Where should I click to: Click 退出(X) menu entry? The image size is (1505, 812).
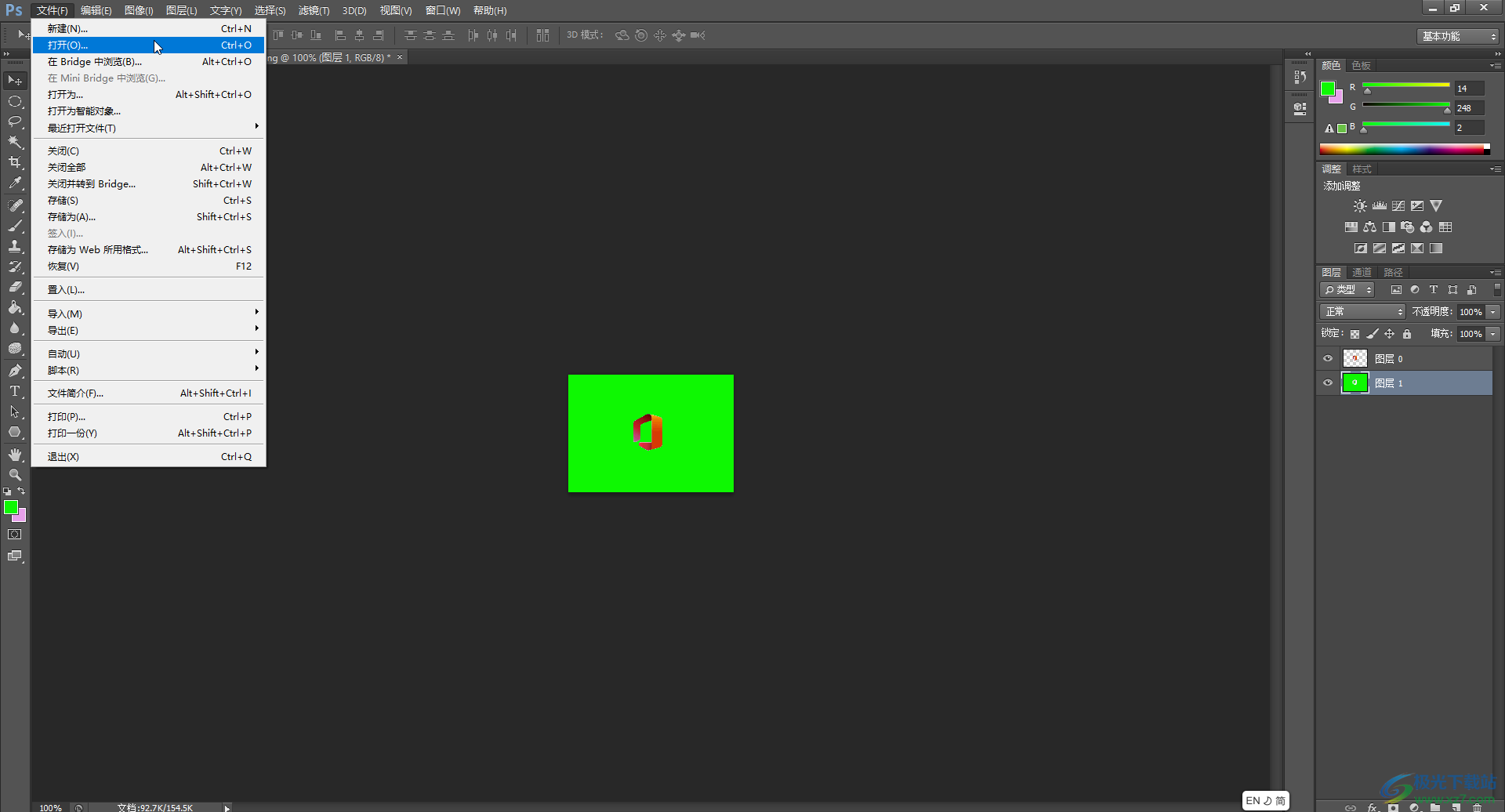coord(148,457)
